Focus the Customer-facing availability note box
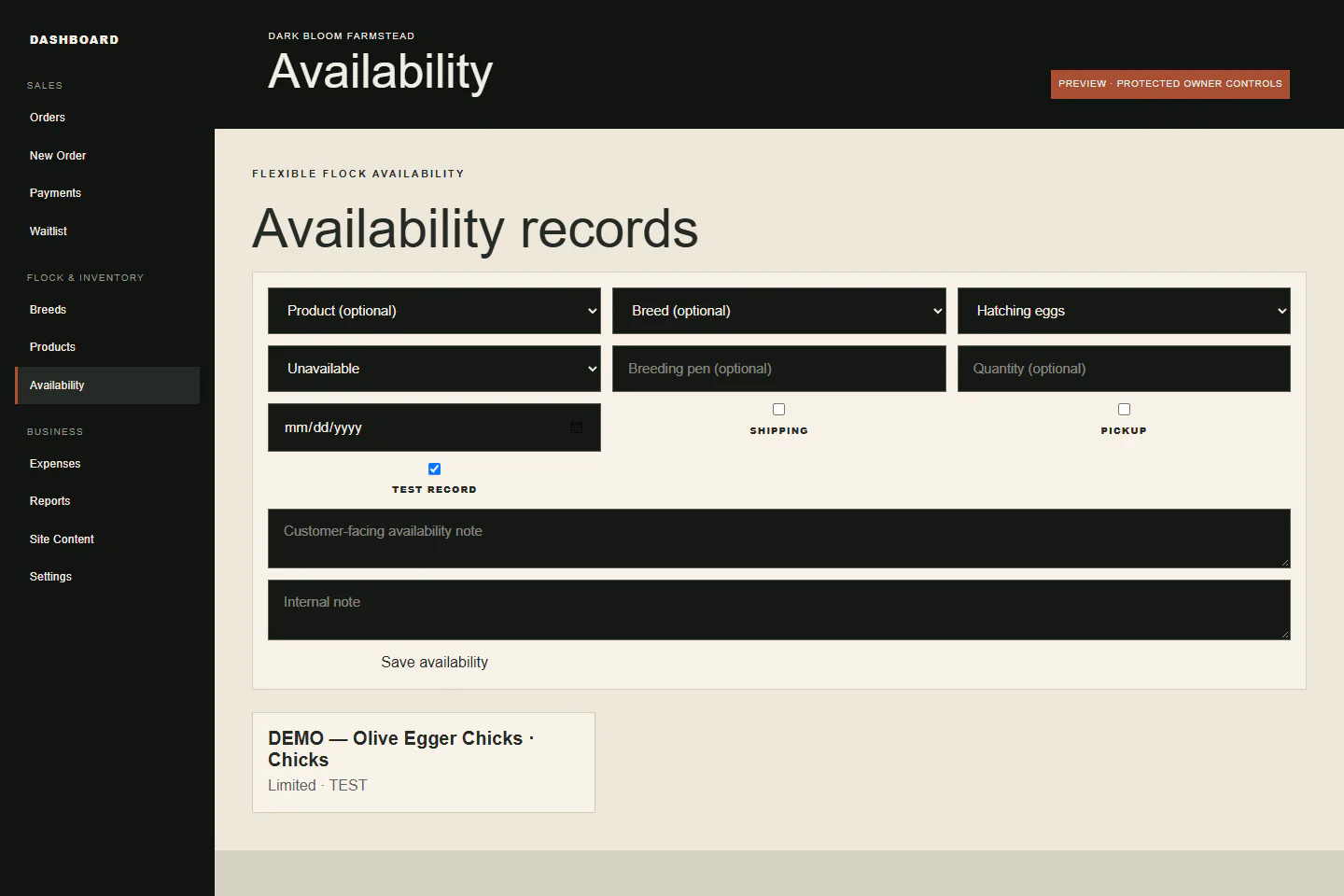 pos(778,539)
